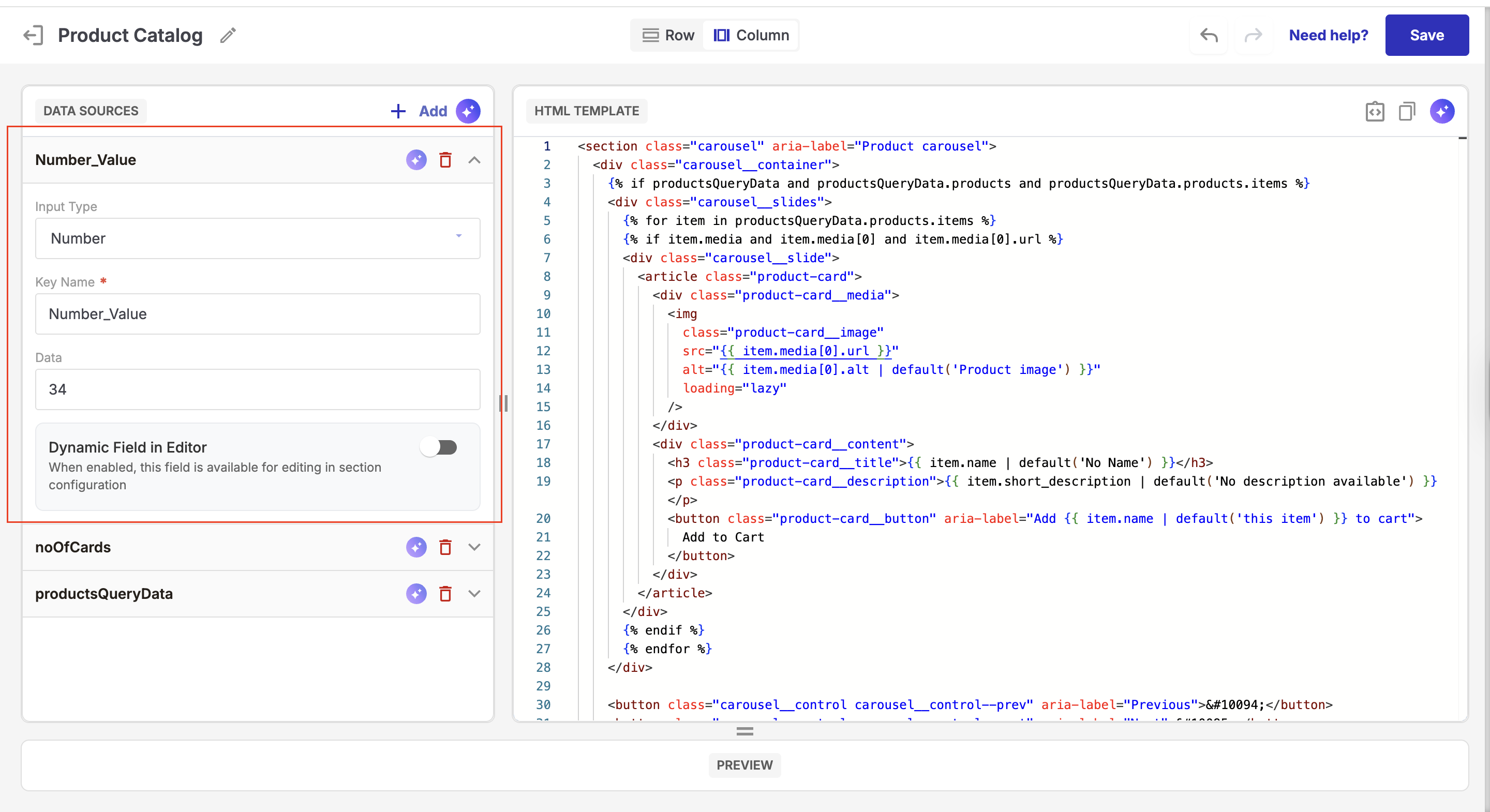
Task: Click the Save button
Action: click(1426, 35)
